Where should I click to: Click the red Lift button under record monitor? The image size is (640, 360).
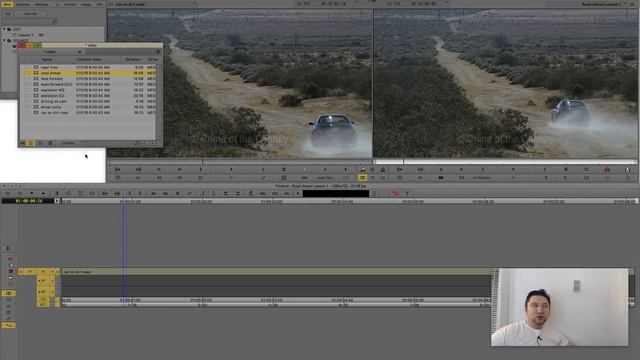click(607, 169)
